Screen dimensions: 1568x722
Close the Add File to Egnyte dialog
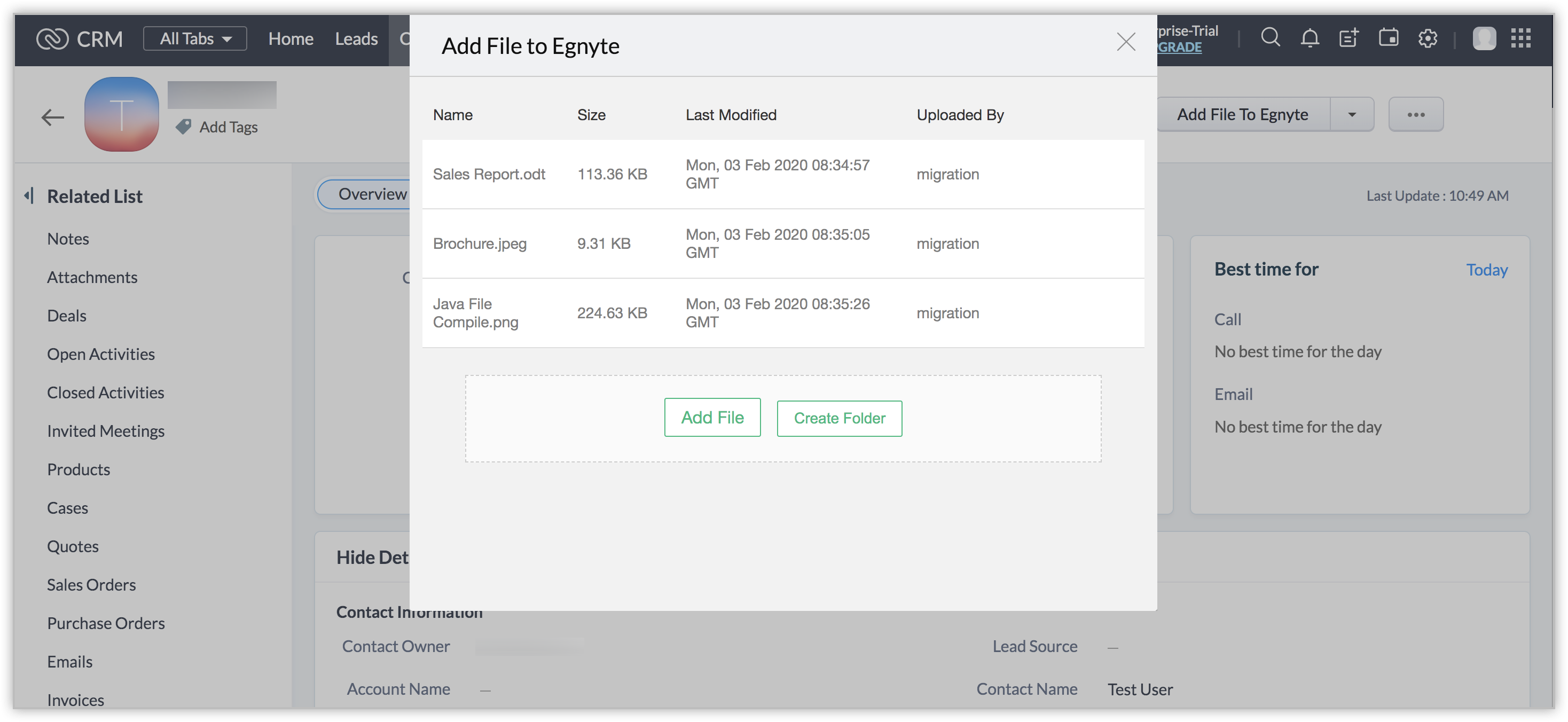(x=1125, y=42)
